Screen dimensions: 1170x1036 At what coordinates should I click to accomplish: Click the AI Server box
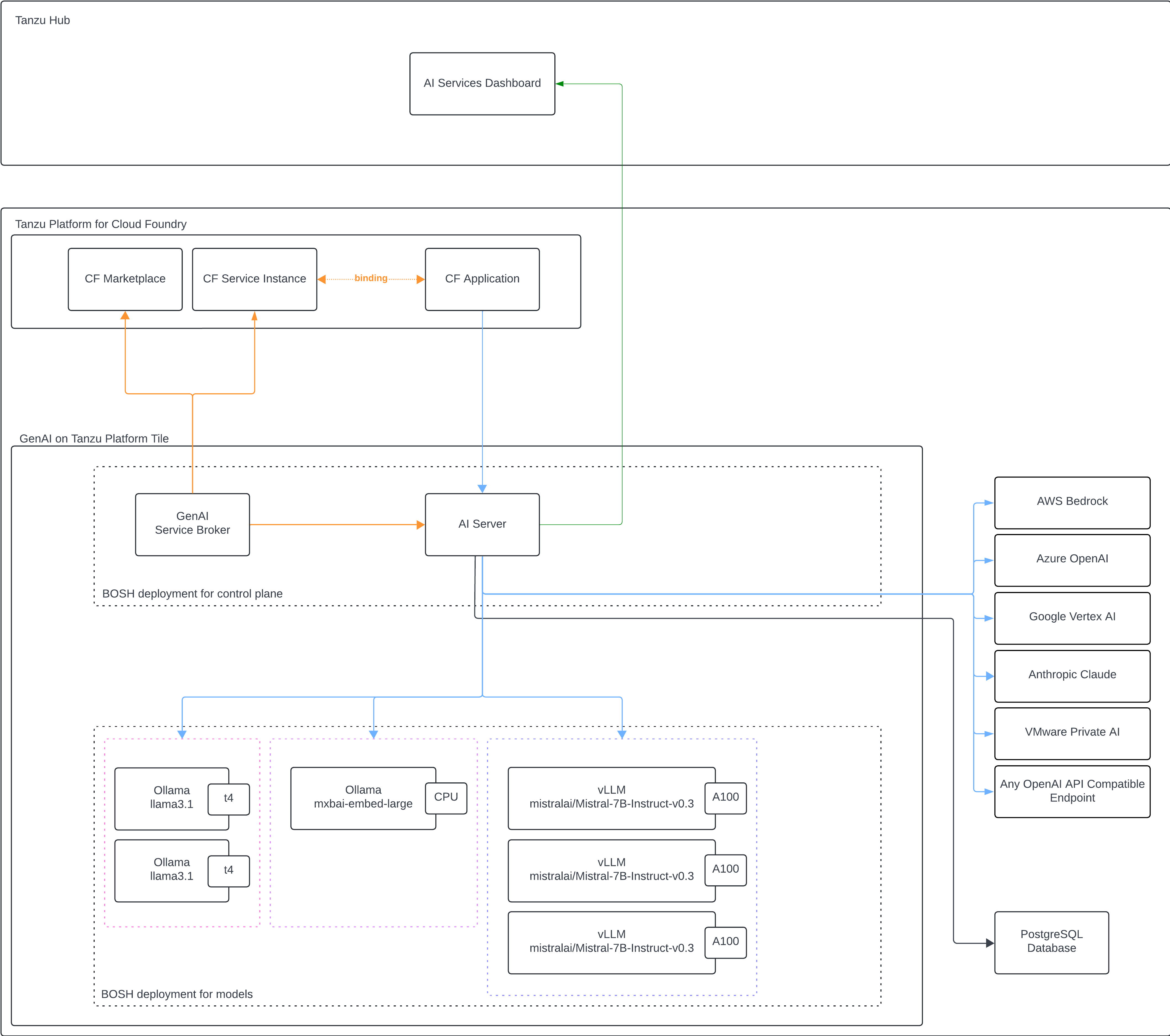481,524
